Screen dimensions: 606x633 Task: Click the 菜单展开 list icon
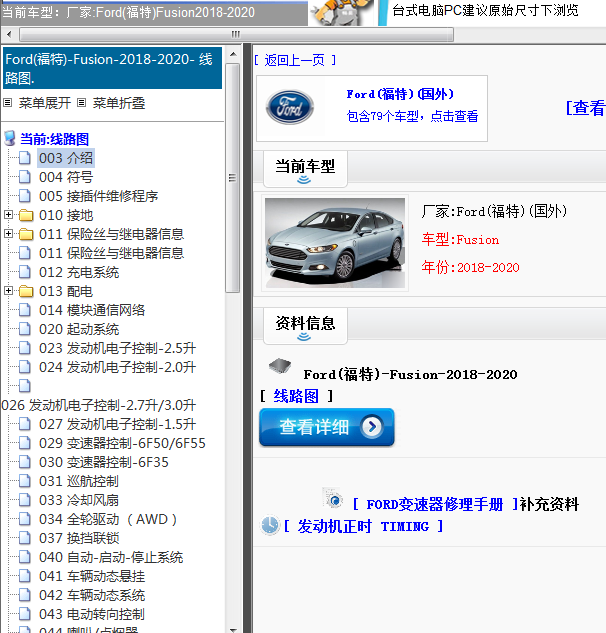coord(7,103)
